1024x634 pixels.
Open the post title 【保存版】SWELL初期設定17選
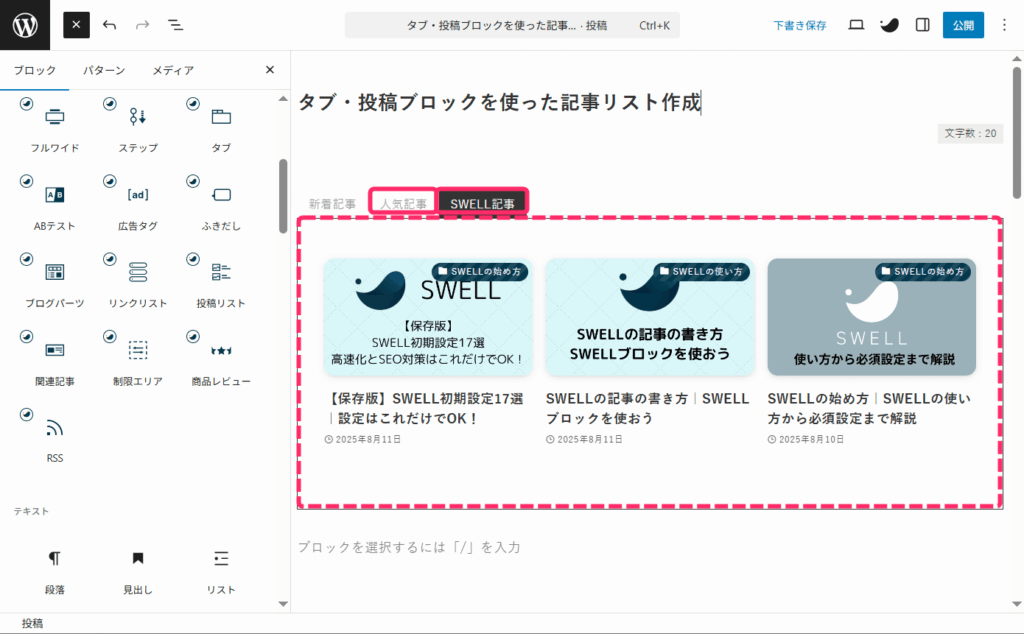(424, 408)
